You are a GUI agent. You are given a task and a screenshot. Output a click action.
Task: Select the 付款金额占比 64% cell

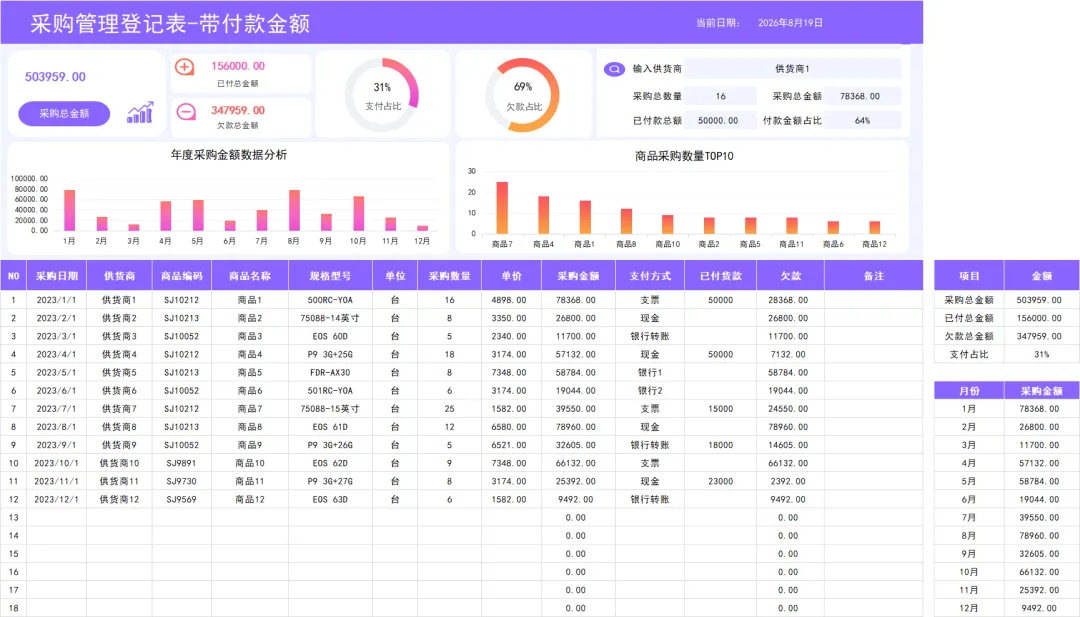coord(862,121)
